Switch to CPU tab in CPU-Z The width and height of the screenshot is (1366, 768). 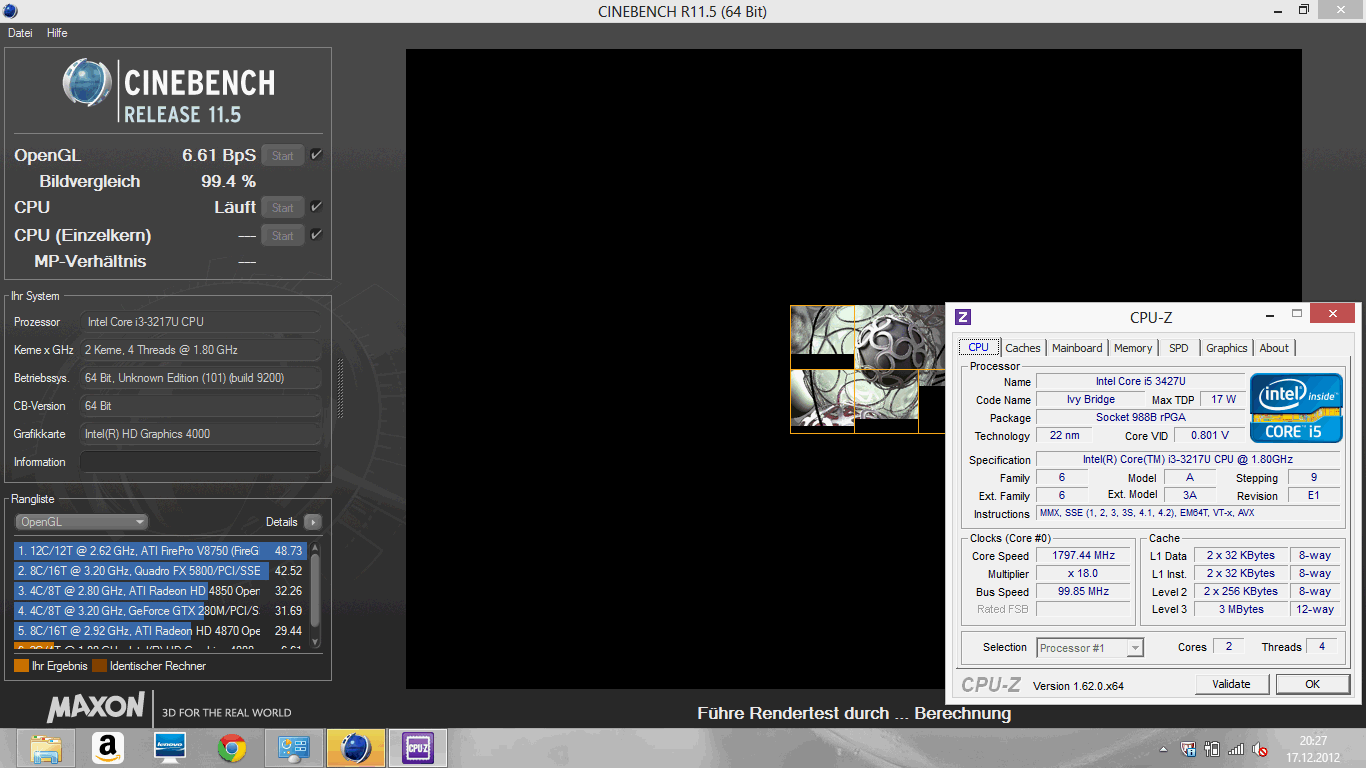click(979, 347)
